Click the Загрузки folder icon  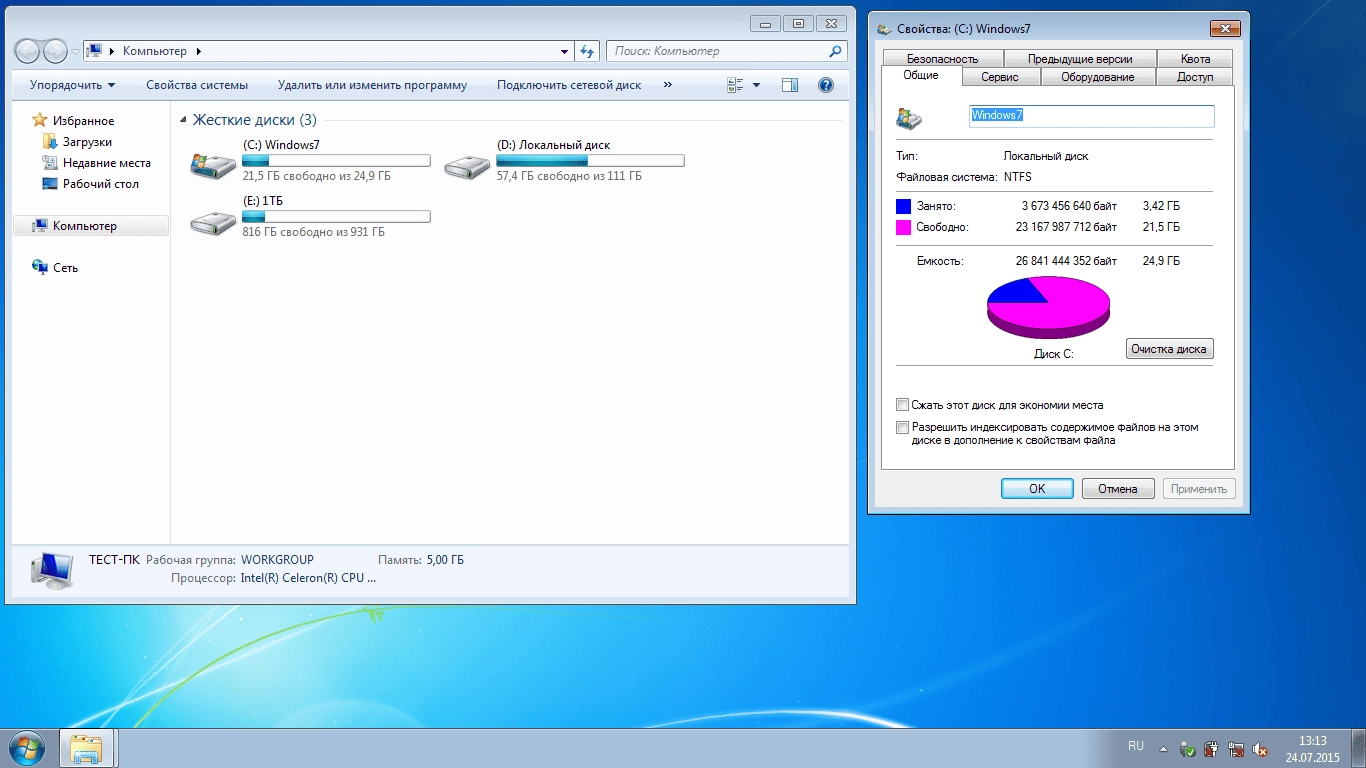click(50, 142)
